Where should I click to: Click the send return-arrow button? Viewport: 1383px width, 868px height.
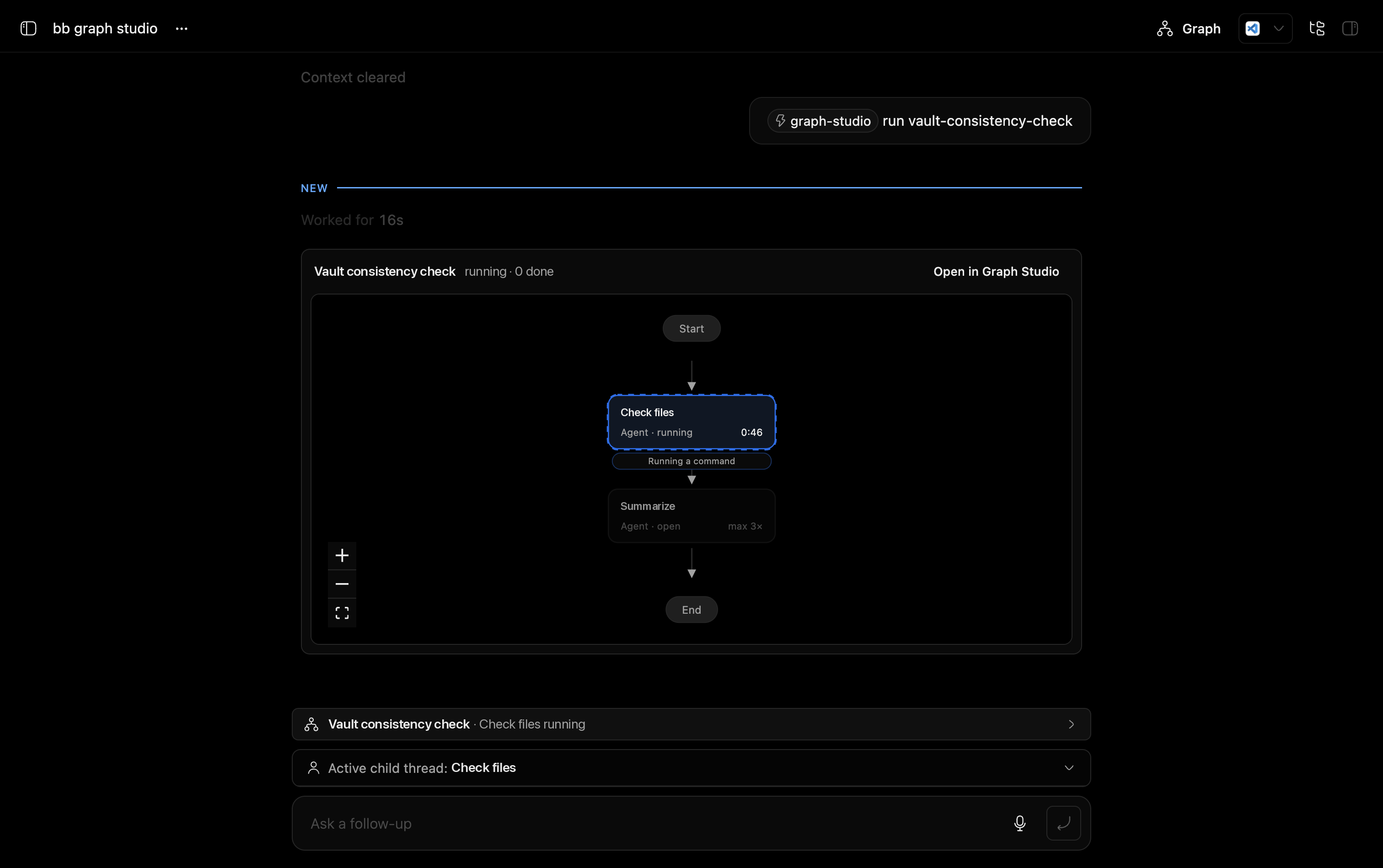pos(1063,823)
